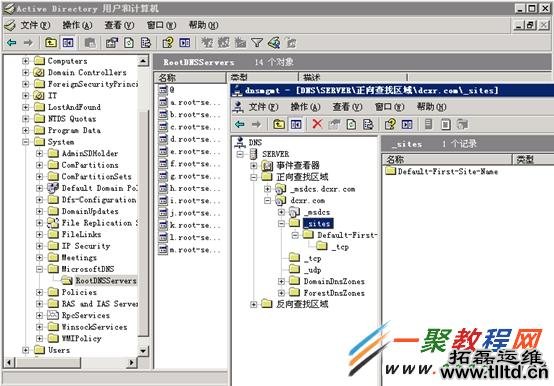
Task: Open 操作 menu in dnsmgmt window
Action: click(x=305, y=106)
